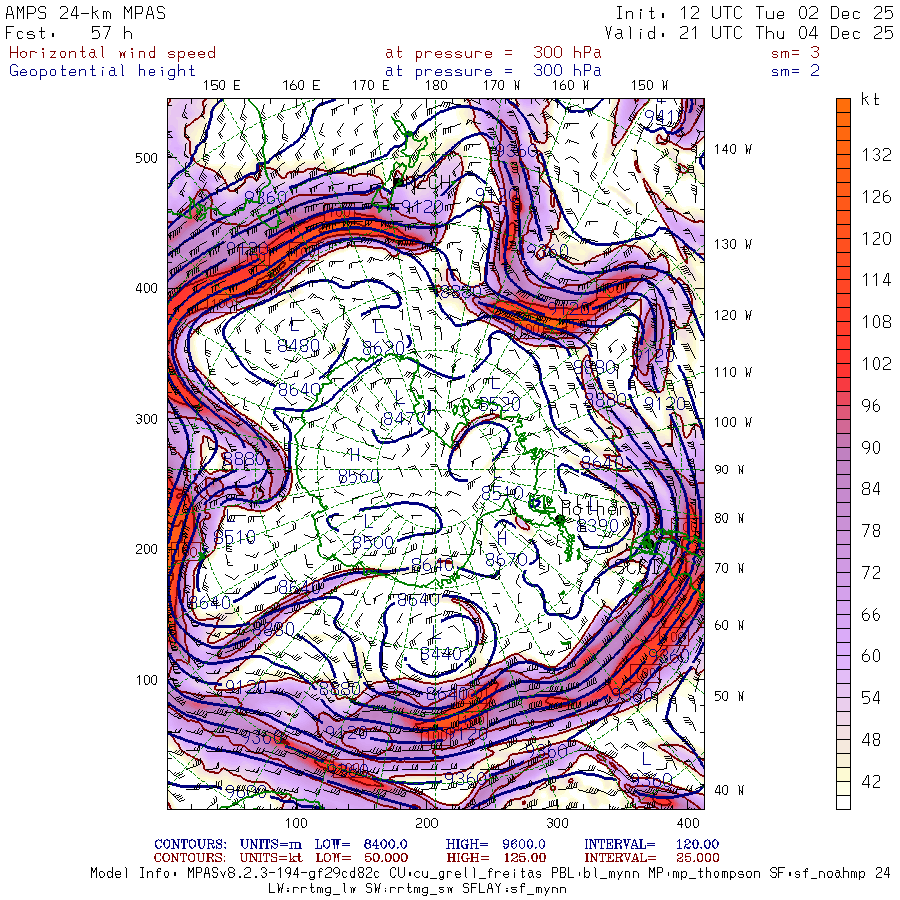
Task: Click the "LW:rrtmg_lw SW:rrtmg_sw" footer line
Action: point(417,889)
